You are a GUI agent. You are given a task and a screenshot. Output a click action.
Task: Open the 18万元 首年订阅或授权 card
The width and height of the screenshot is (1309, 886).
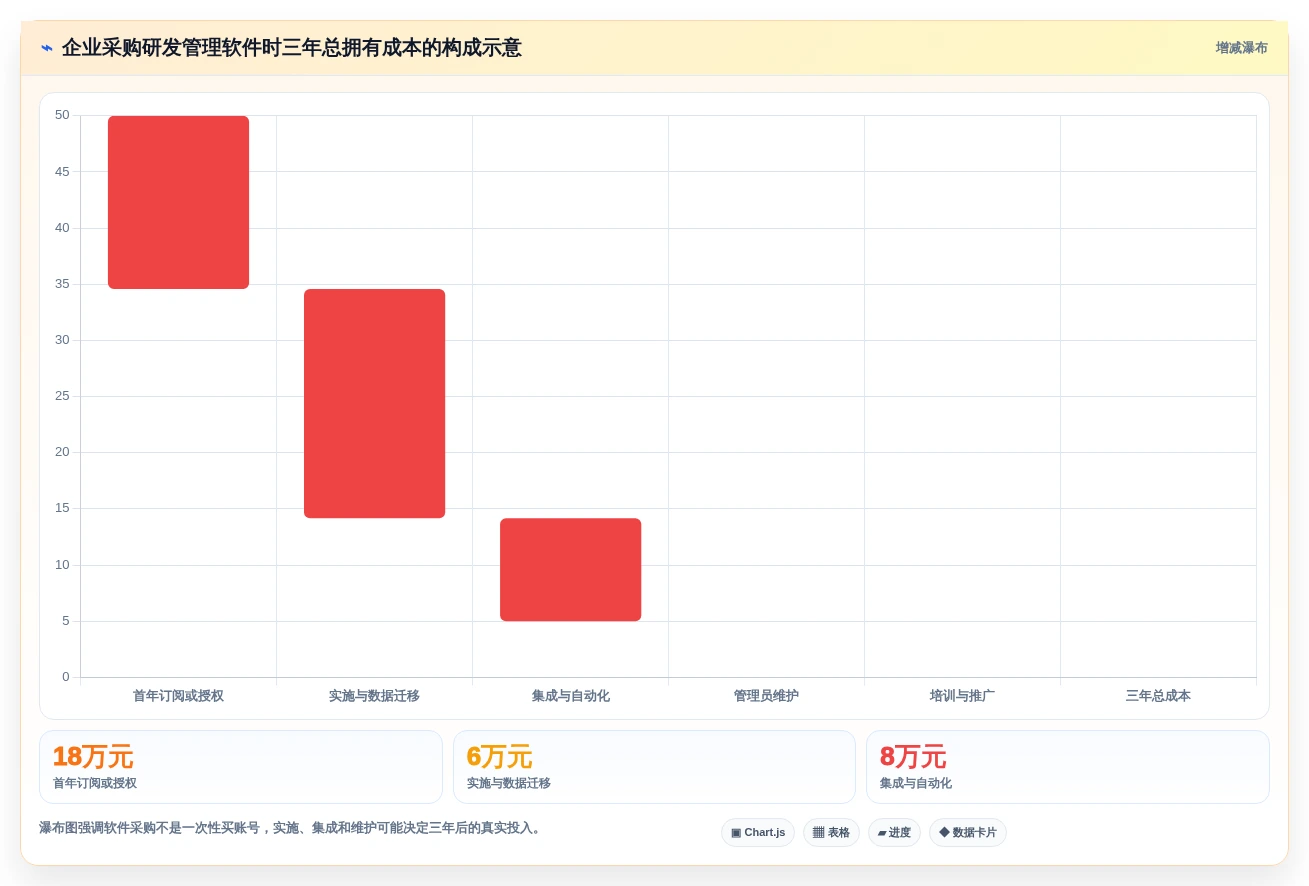[x=241, y=767]
